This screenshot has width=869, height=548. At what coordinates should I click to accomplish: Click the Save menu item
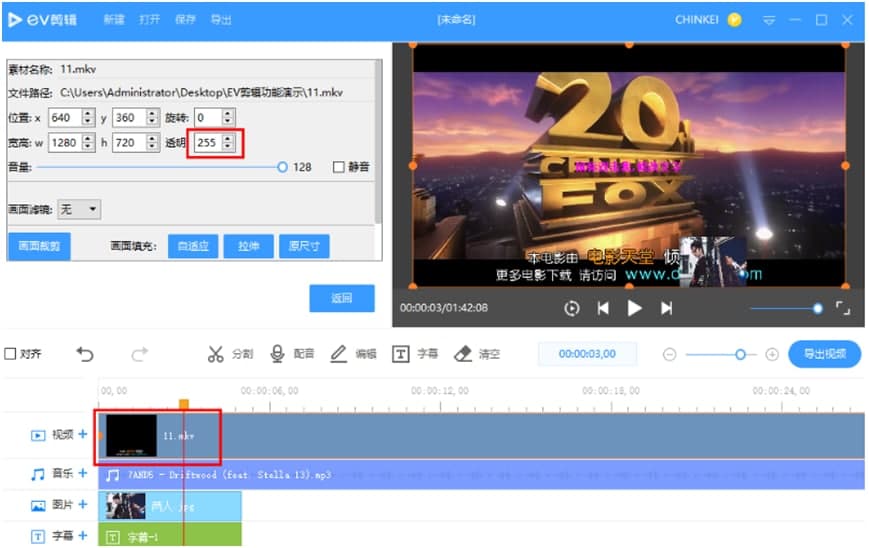click(x=185, y=20)
